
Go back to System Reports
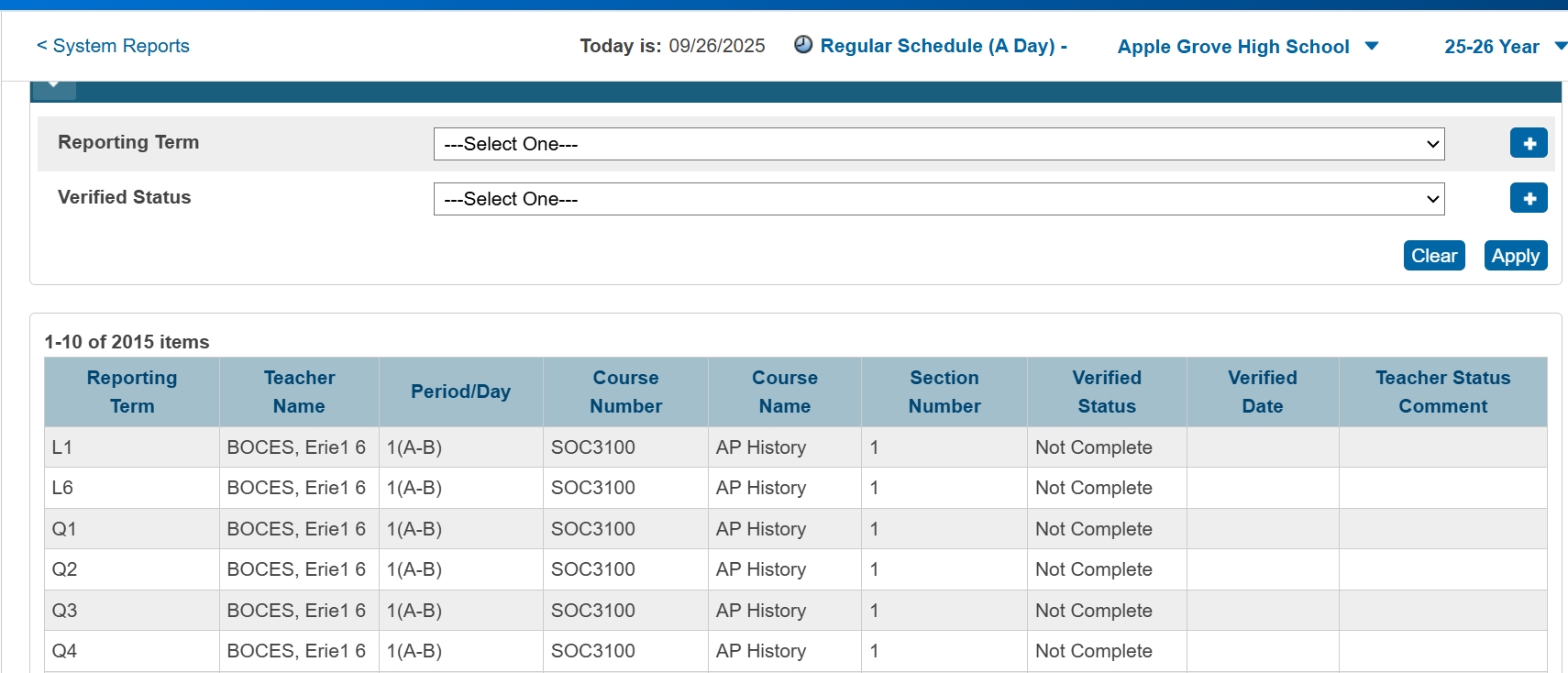(x=113, y=46)
